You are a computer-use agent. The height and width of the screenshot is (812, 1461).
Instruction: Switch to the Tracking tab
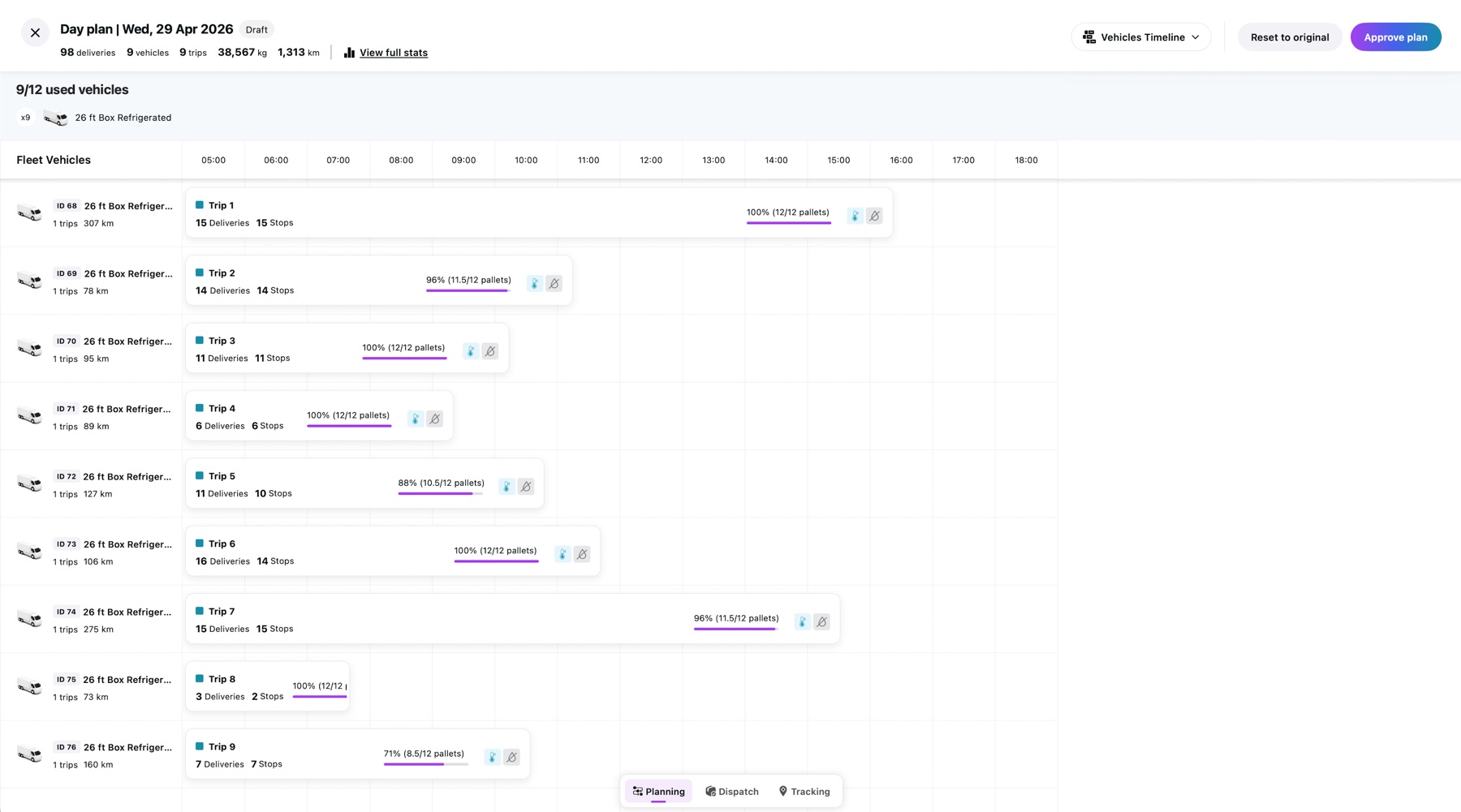click(x=804, y=792)
